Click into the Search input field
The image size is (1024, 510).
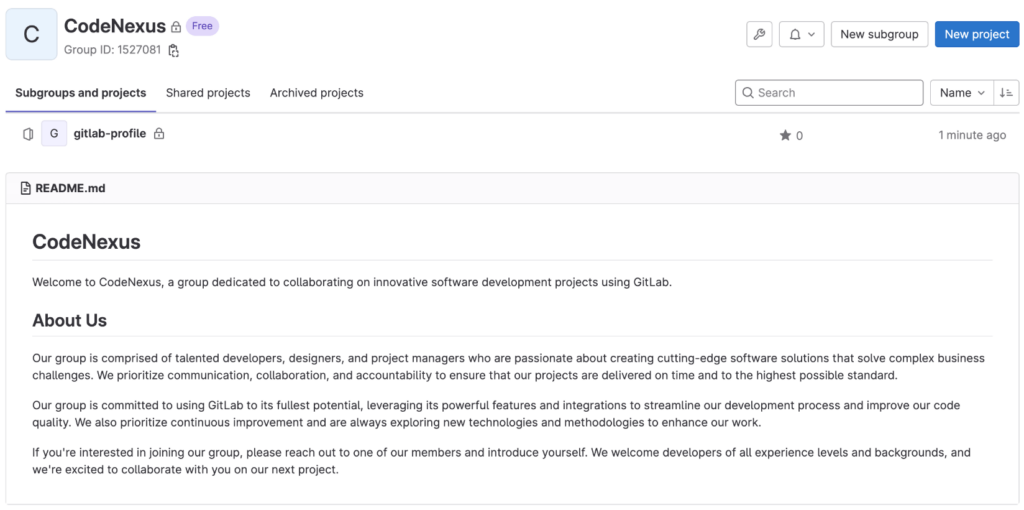[829, 93]
